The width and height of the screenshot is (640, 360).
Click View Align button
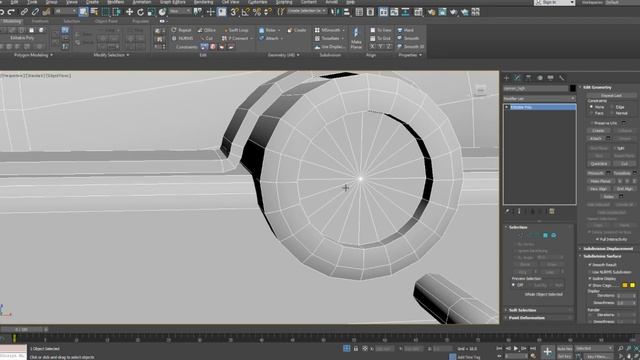tap(598, 189)
